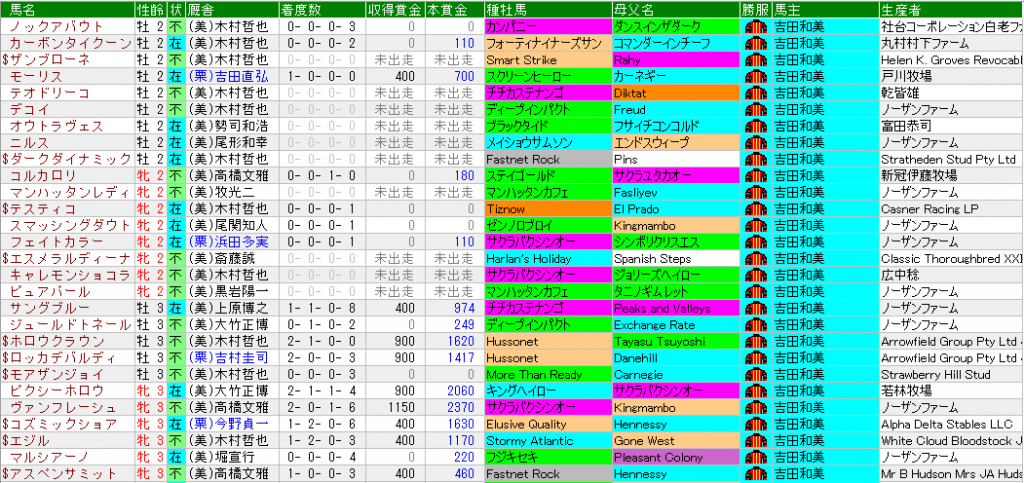Click the silks icon in the ピクシーホロウ row
Screen dimensions: 1024x483
point(756,391)
